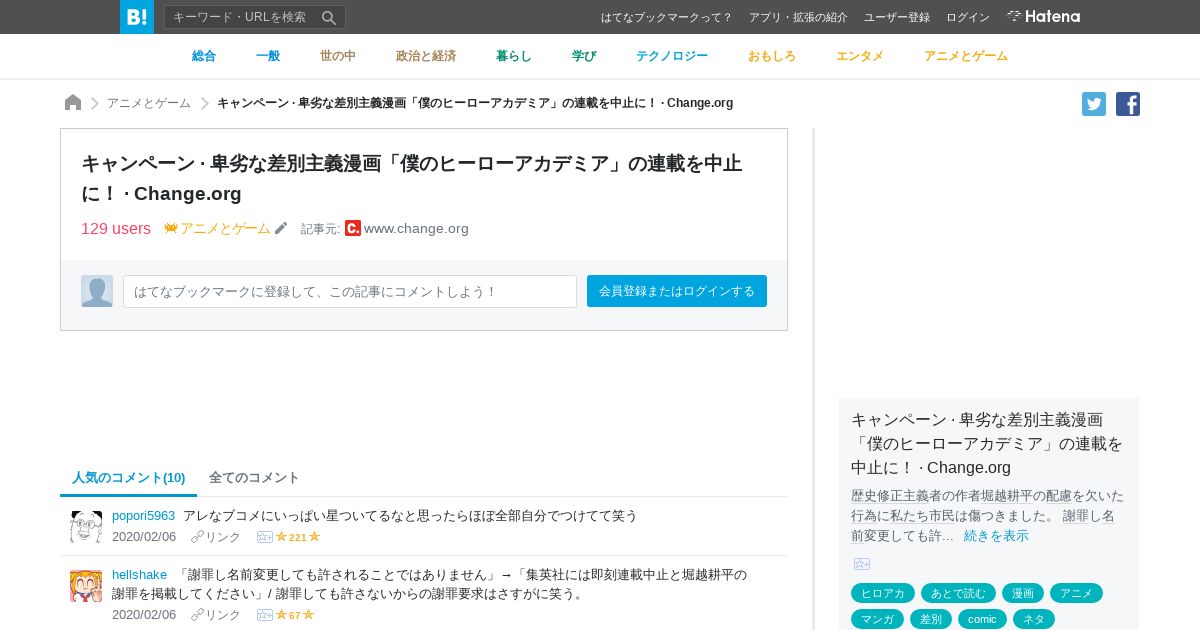Click the 221 star count
Screen dimensions: 1200x630
tap(298, 537)
